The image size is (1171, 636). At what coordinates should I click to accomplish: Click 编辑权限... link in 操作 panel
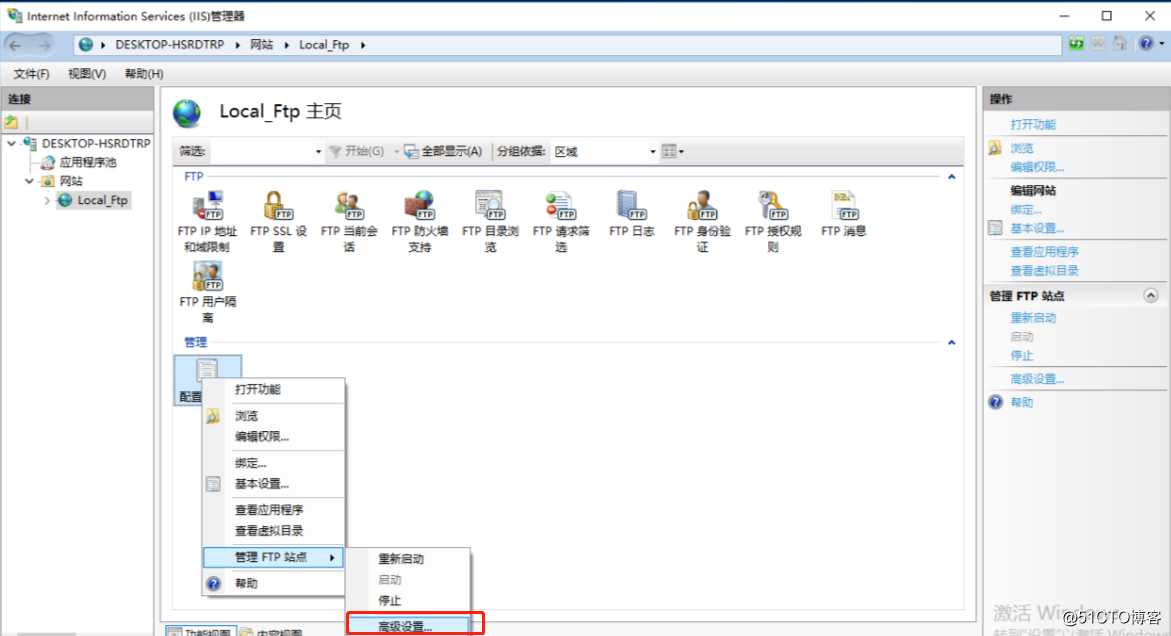pos(1037,167)
